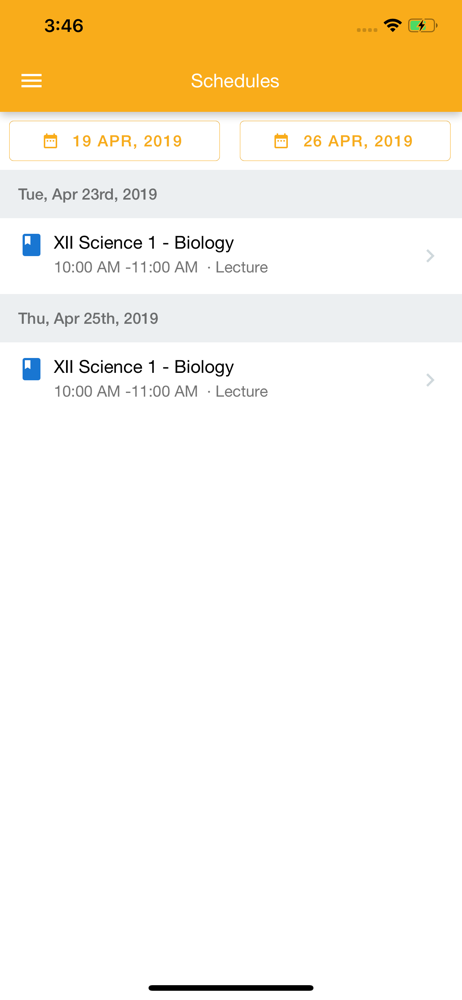
Task: Tap the battery charging icon
Action: click(422, 26)
